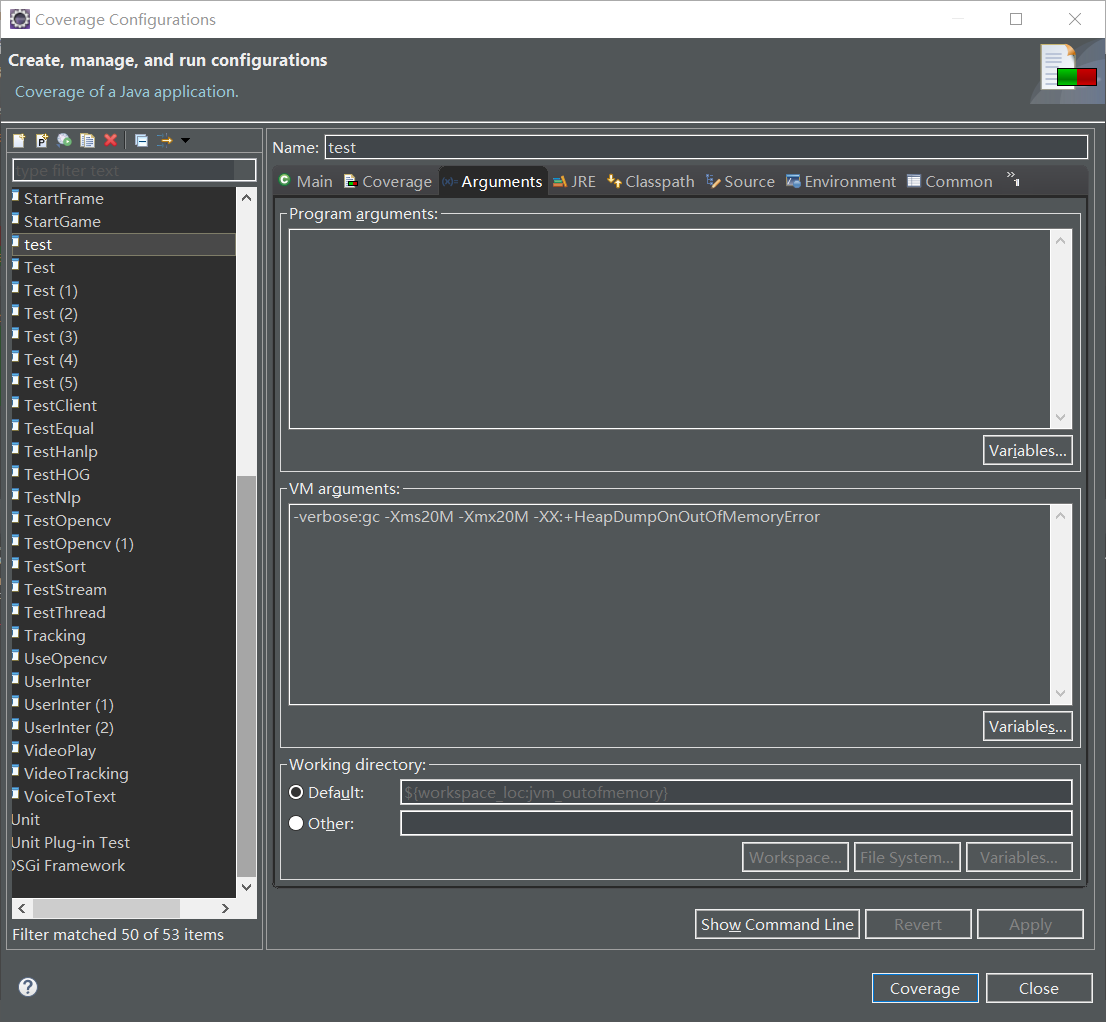
Task: Select the Other working directory radio button
Action: [296, 823]
